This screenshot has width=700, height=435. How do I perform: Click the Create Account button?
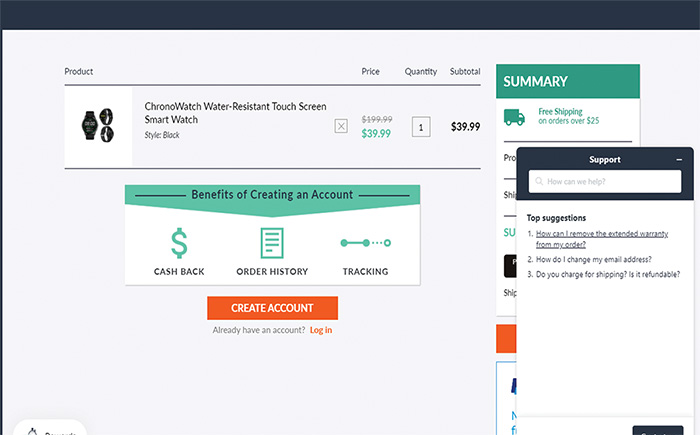point(272,308)
